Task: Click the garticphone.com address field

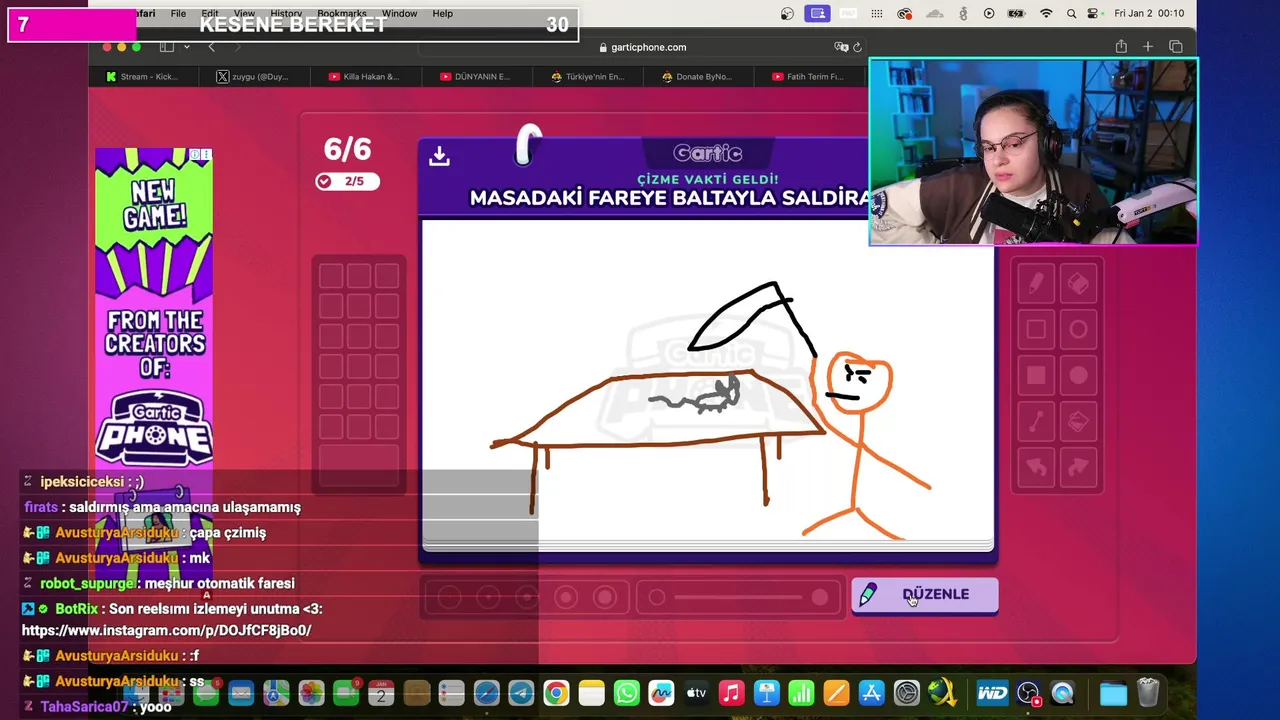Action: point(642,47)
